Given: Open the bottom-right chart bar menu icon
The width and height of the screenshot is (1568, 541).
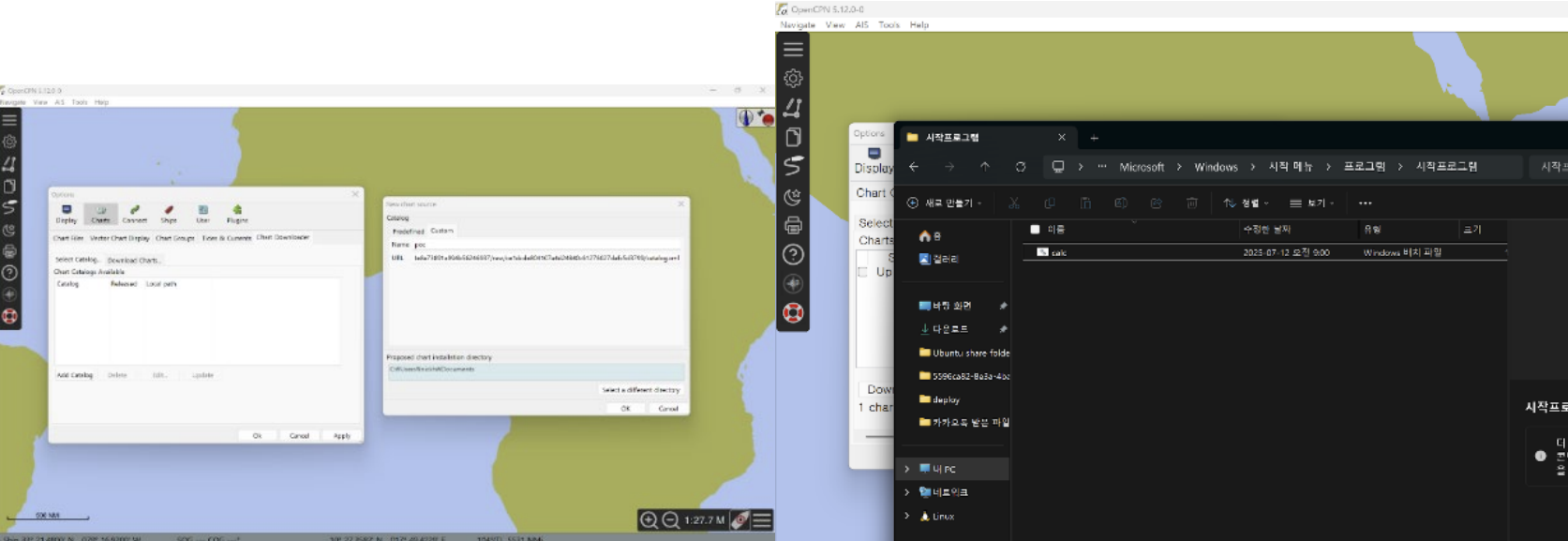Looking at the screenshot, I should 762,519.
